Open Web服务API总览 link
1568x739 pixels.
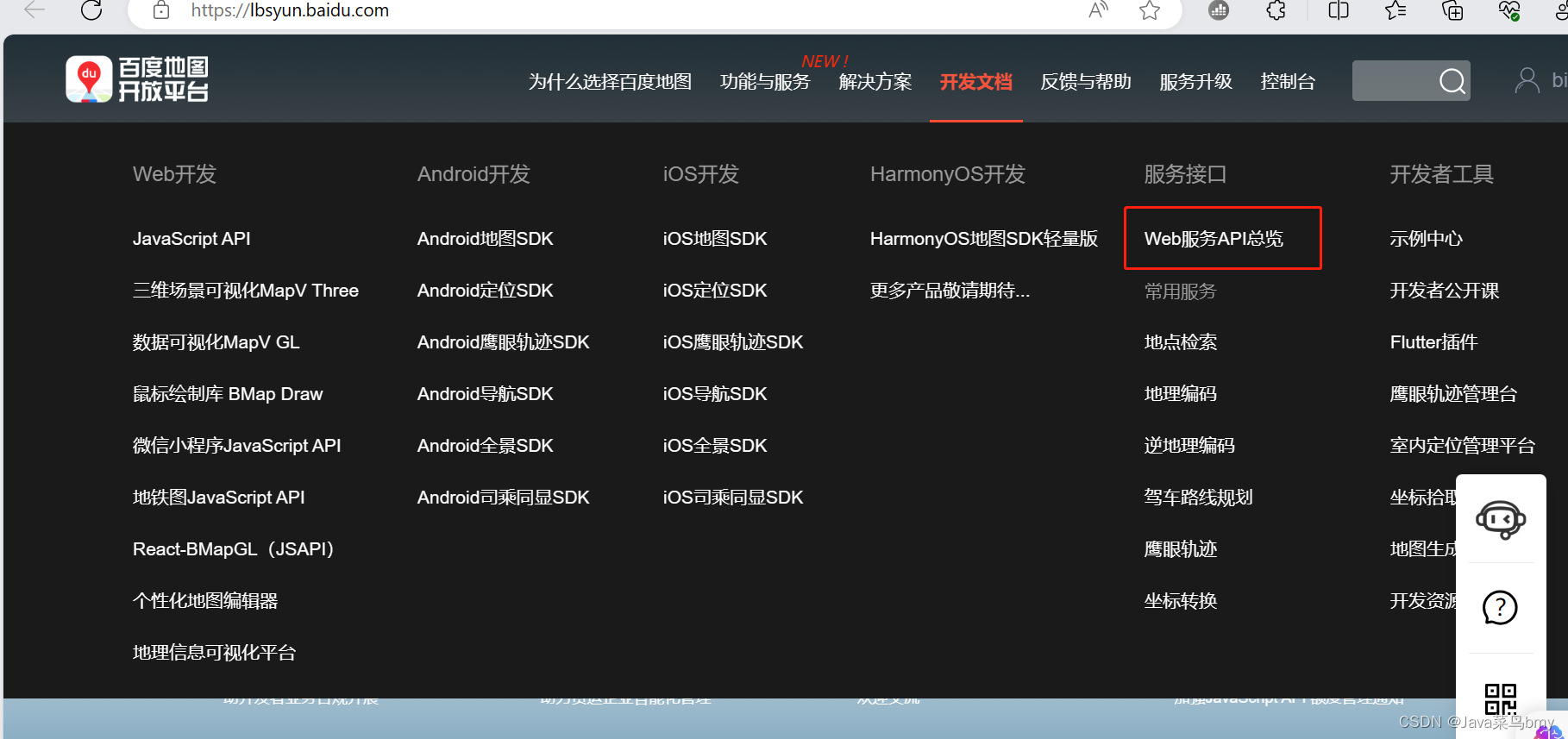click(1214, 239)
